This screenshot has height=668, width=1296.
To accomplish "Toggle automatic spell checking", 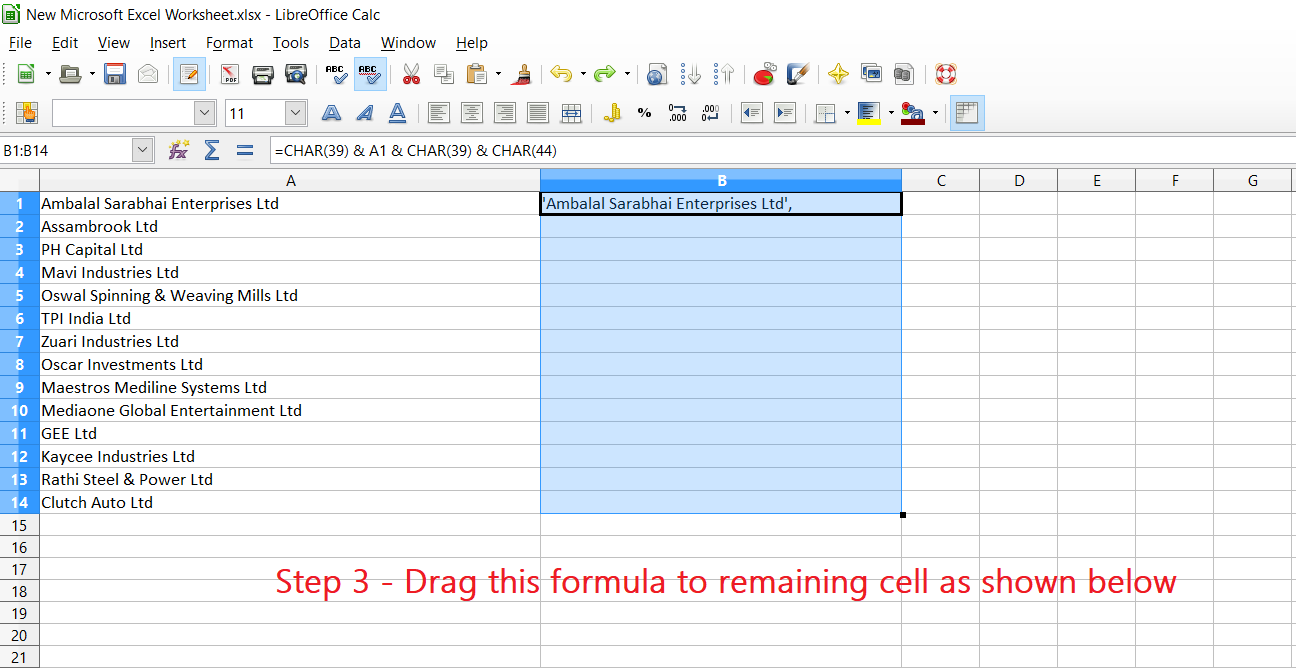I will (x=369, y=74).
